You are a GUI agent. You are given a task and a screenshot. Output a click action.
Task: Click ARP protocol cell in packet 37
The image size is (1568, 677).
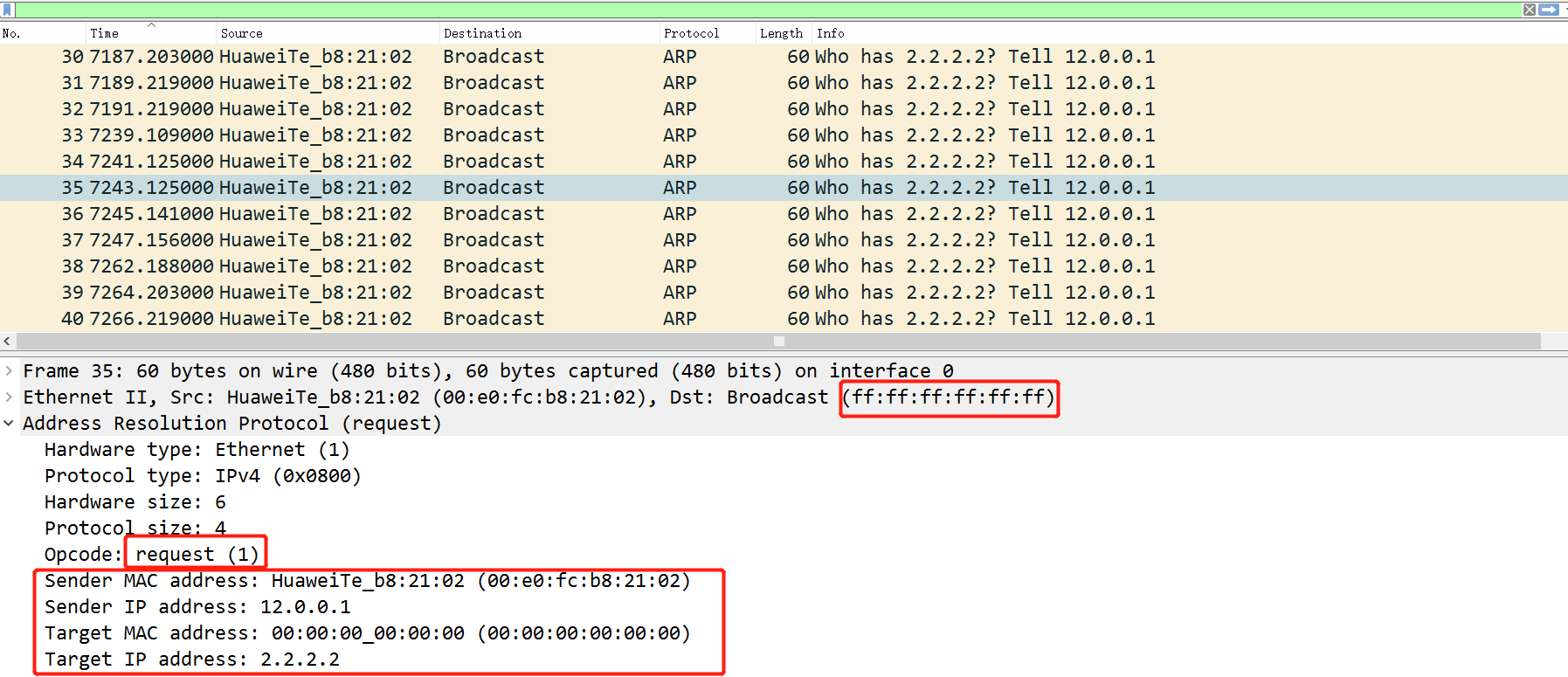[680, 240]
